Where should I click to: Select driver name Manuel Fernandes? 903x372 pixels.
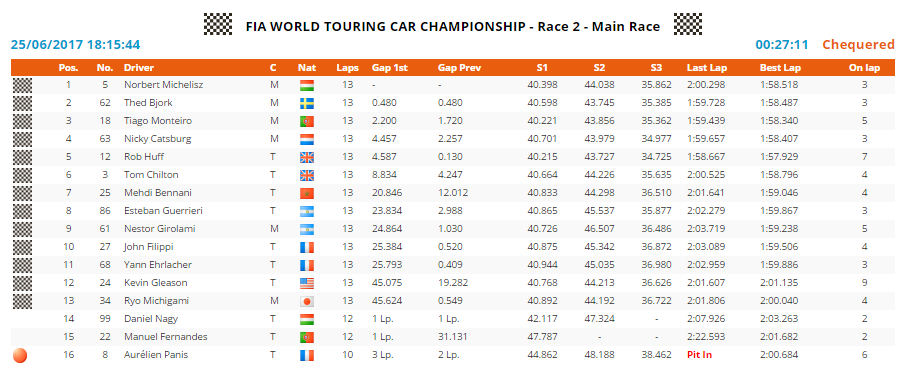pyautogui.click(x=165, y=337)
